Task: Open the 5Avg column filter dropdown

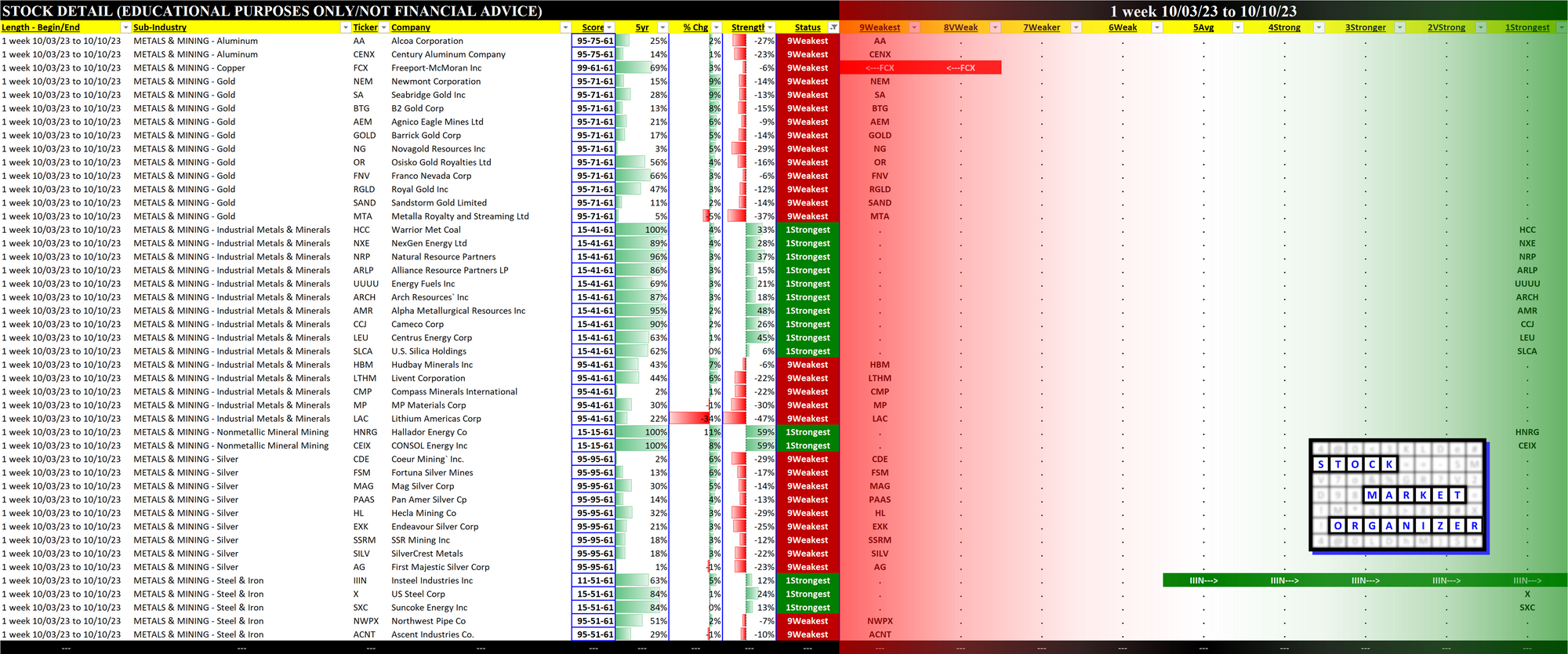Action: [x=1238, y=27]
